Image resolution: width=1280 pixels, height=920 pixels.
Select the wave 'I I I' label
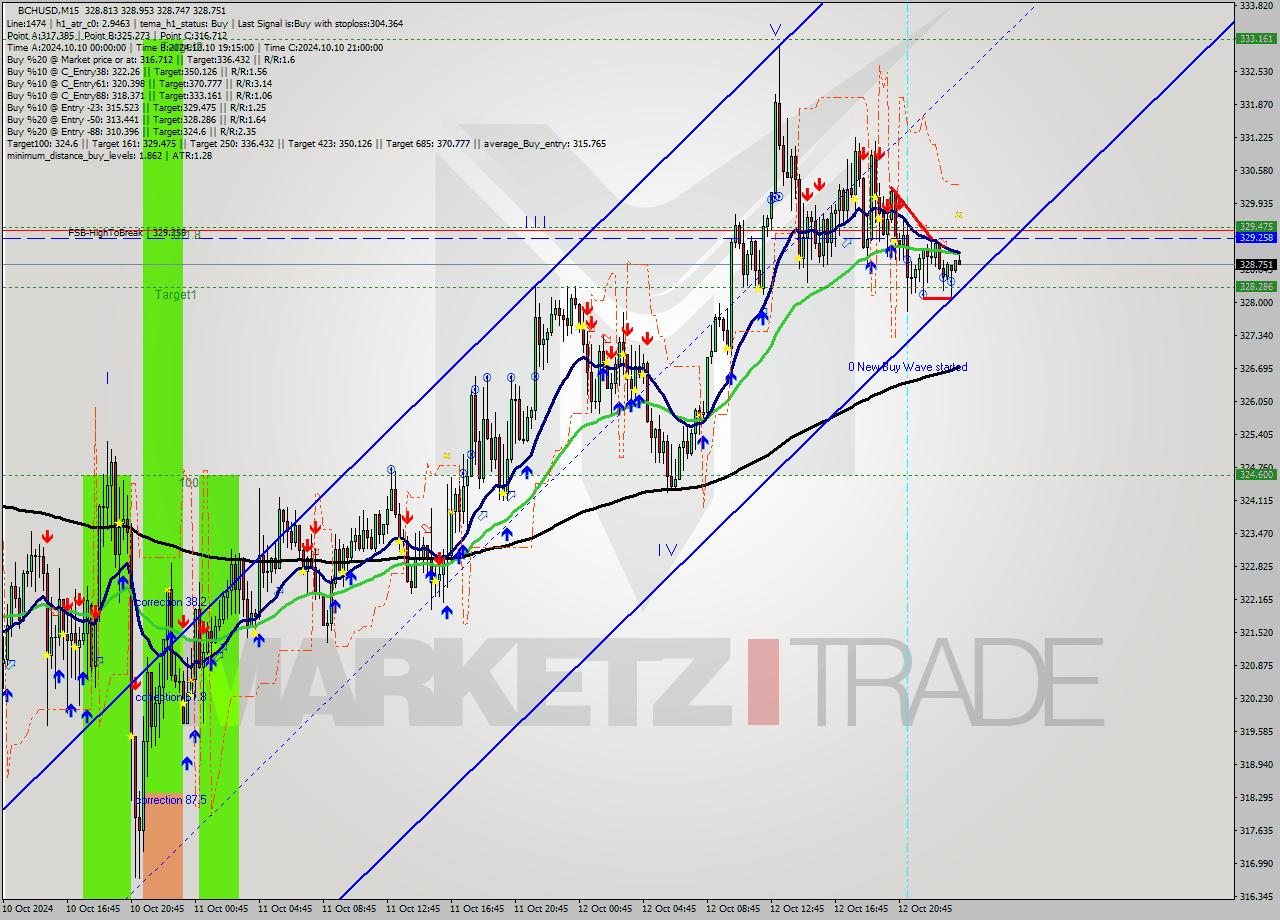pos(535,221)
